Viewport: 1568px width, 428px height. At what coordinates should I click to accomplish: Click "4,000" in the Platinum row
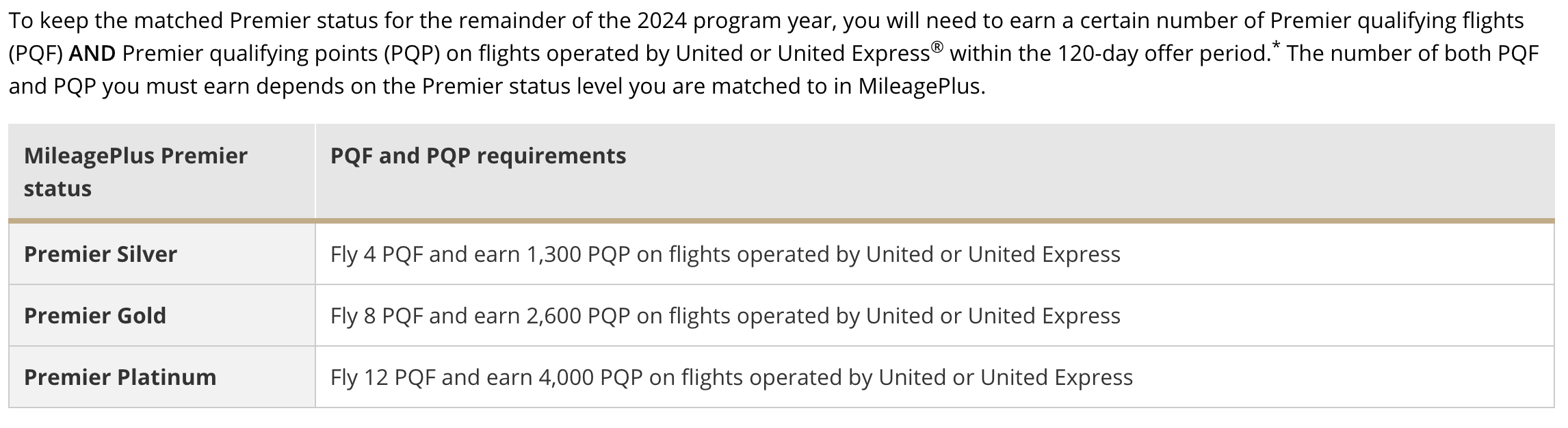[566, 377]
